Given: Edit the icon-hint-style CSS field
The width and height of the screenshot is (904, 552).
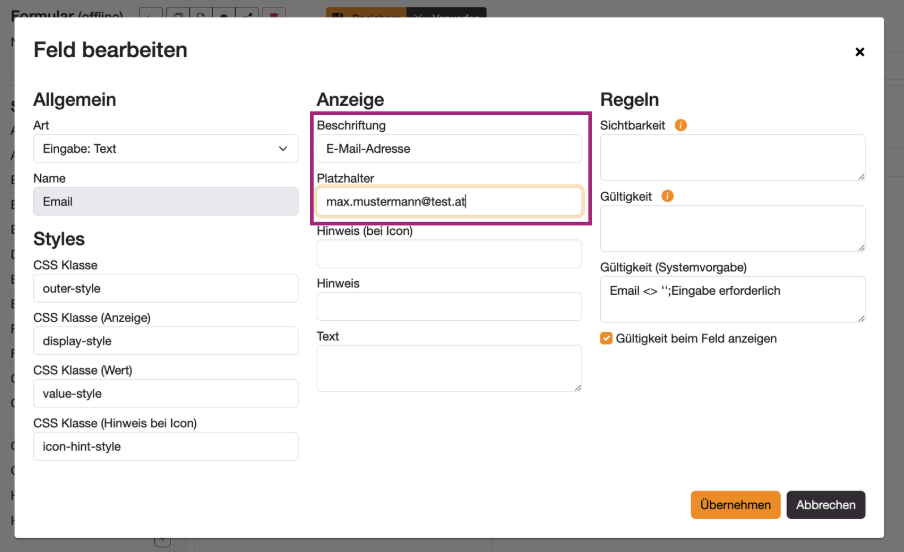Looking at the screenshot, I should [165, 446].
